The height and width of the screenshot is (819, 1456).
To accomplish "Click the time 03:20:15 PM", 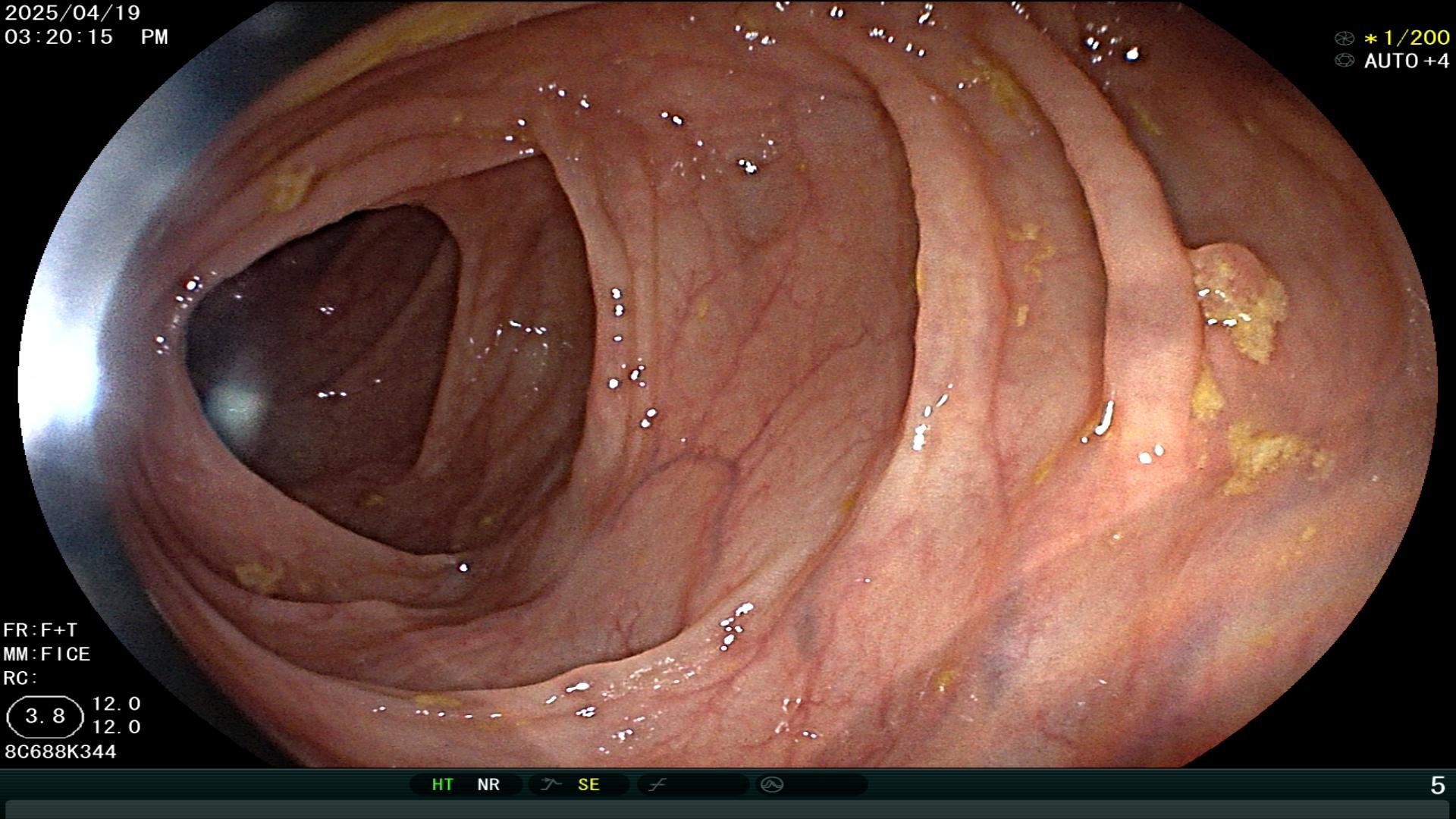I will [x=86, y=36].
